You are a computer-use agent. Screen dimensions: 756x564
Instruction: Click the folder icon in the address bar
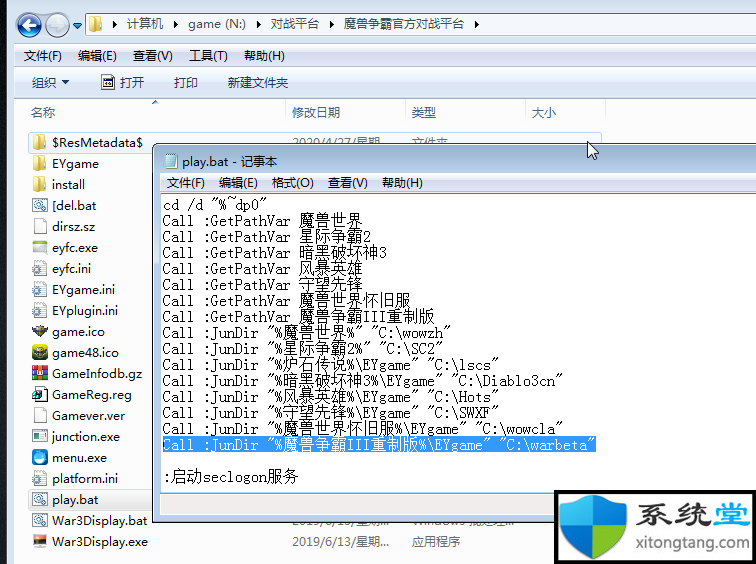(95, 24)
